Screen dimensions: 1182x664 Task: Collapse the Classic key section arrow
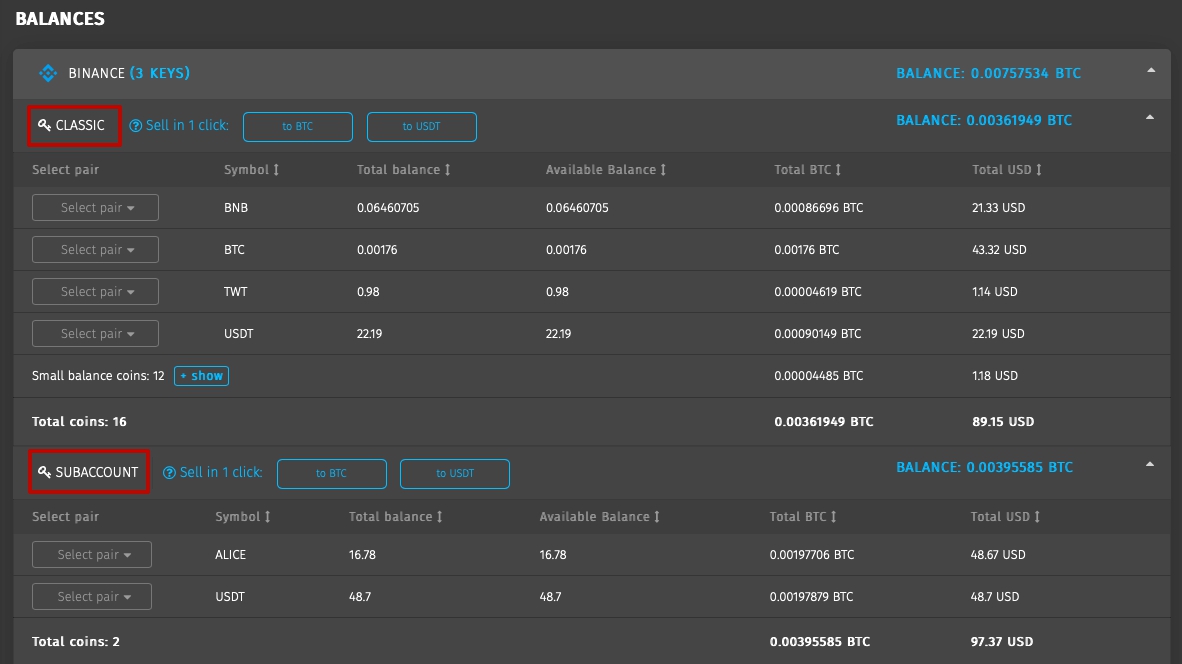(1150, 117)
